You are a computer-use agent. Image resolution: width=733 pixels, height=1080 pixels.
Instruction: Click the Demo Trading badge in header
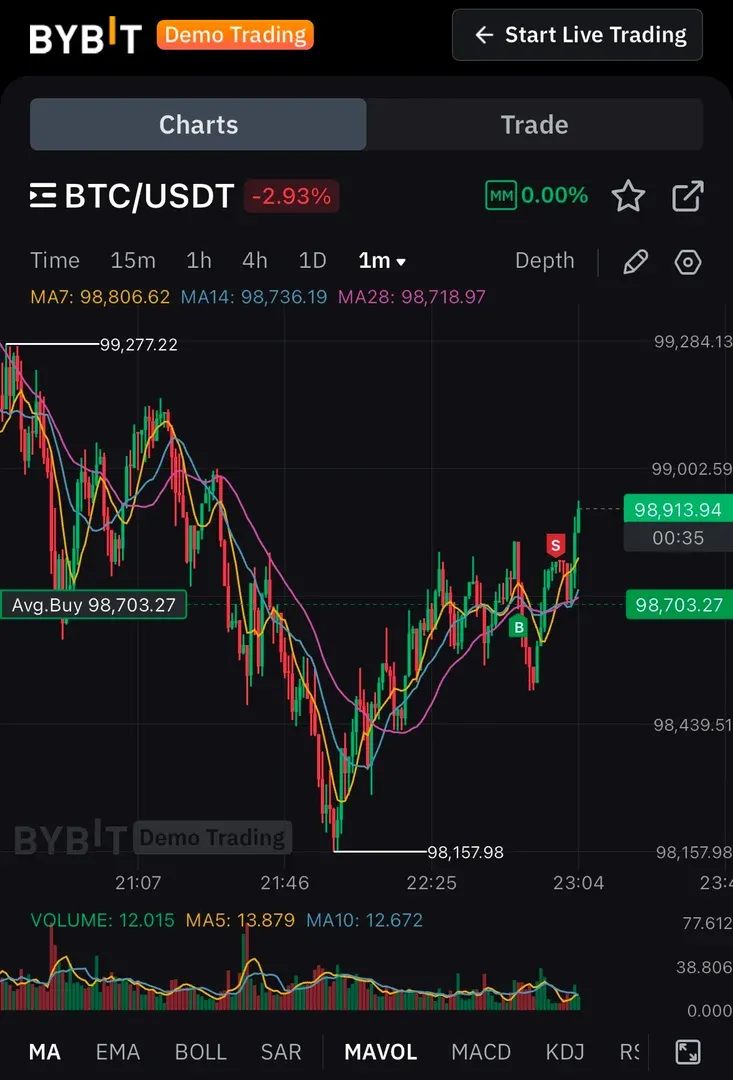click(235, 35)
